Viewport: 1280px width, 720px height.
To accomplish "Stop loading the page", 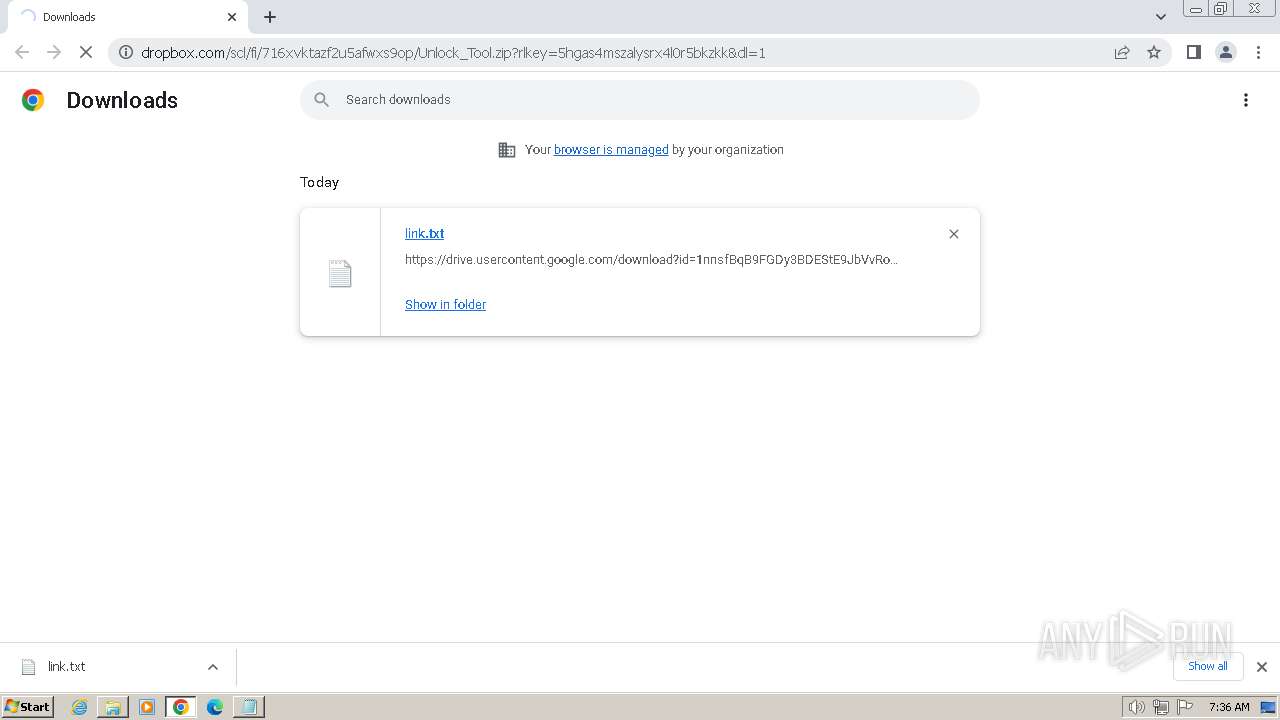I will click(86, 52).
